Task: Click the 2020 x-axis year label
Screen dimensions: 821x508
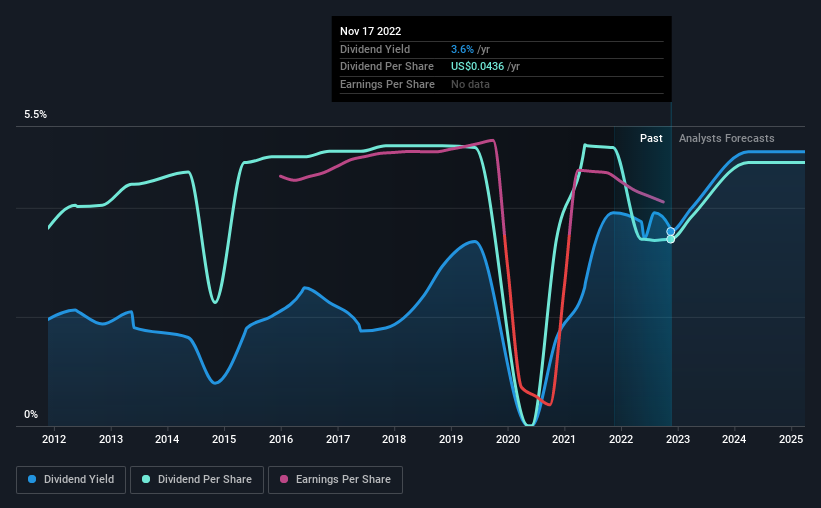Action: click(507, 439)
